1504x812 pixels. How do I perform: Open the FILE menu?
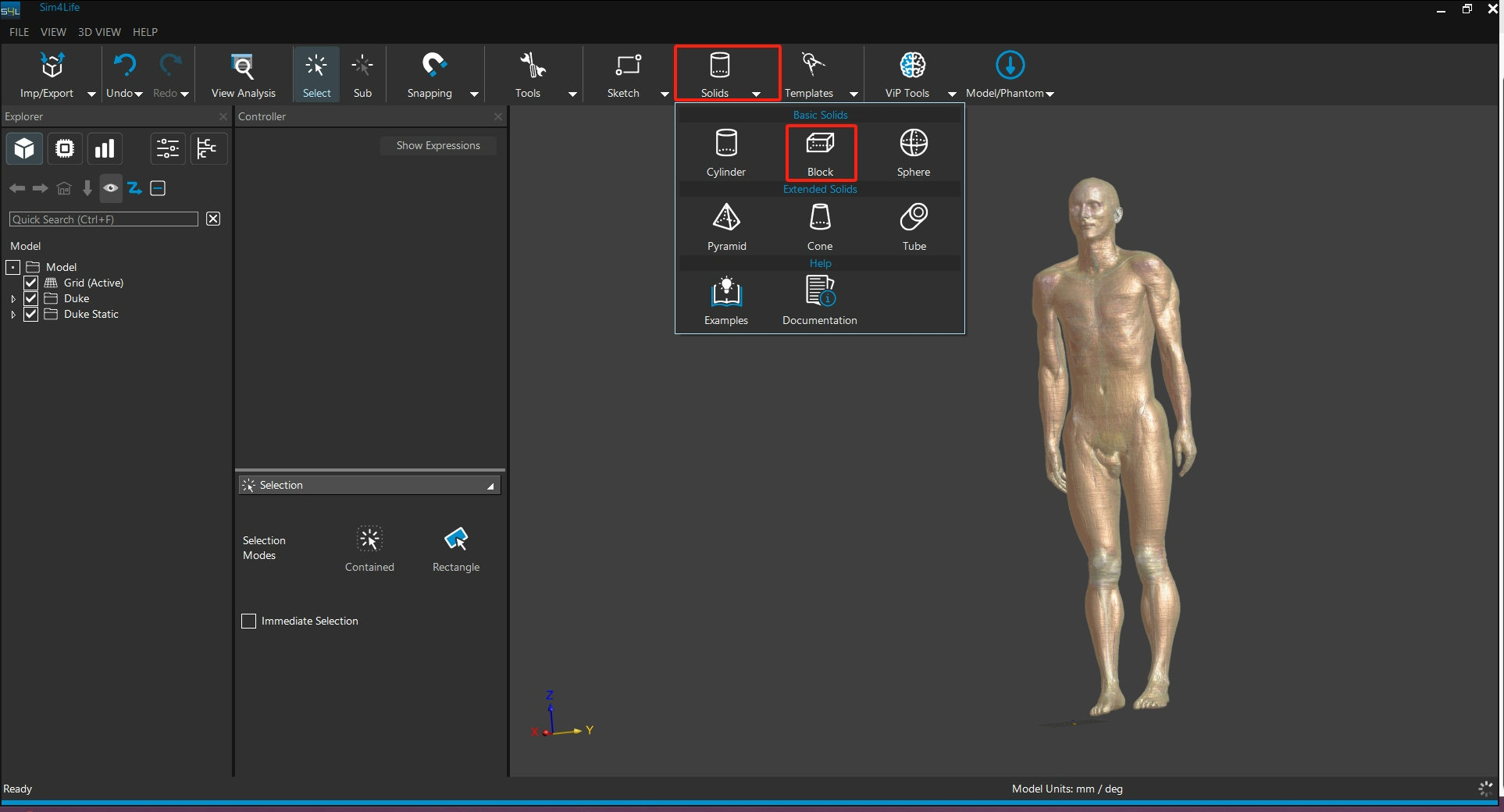click(x=19, y=32)
